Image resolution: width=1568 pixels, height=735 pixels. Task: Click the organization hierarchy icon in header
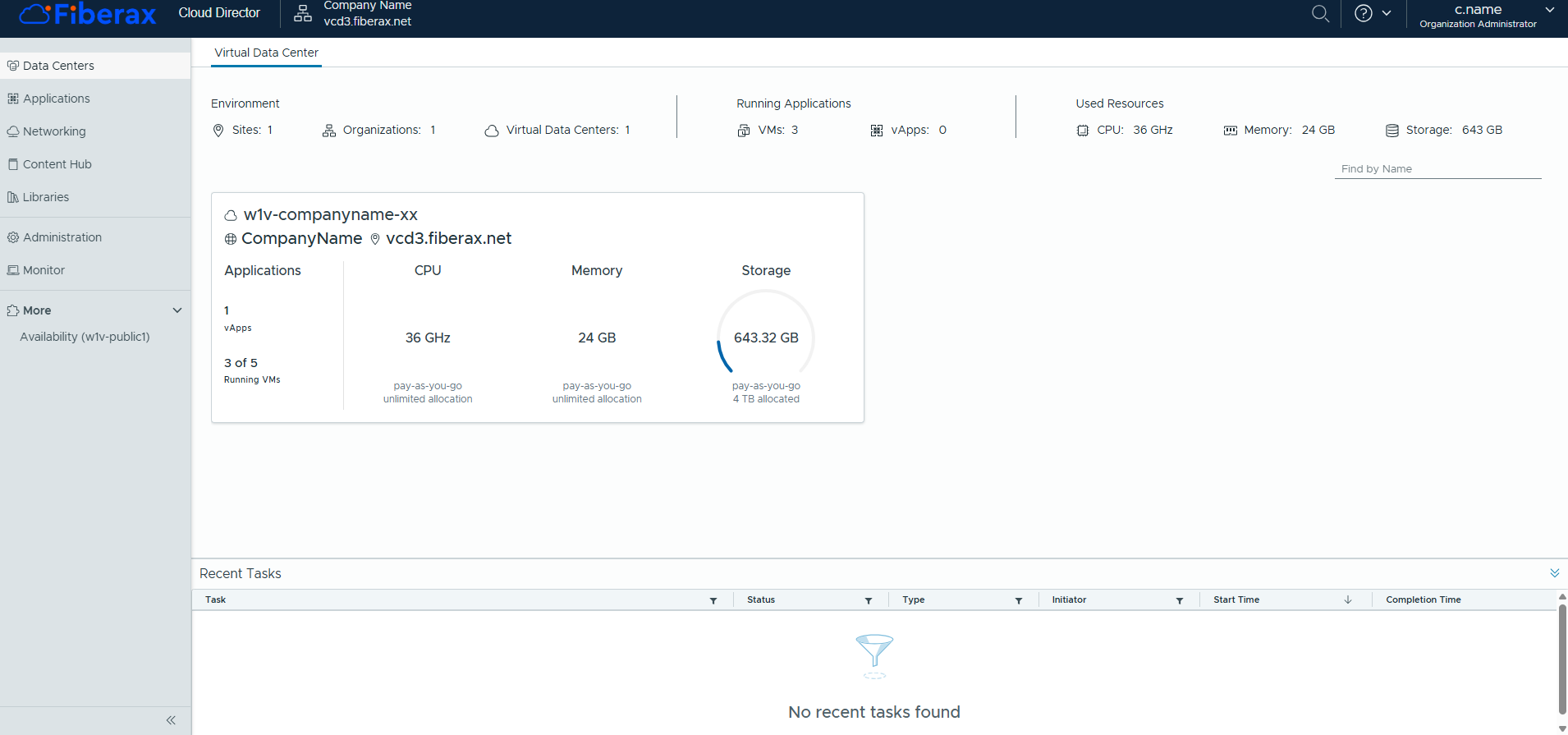tap(303, 13)
